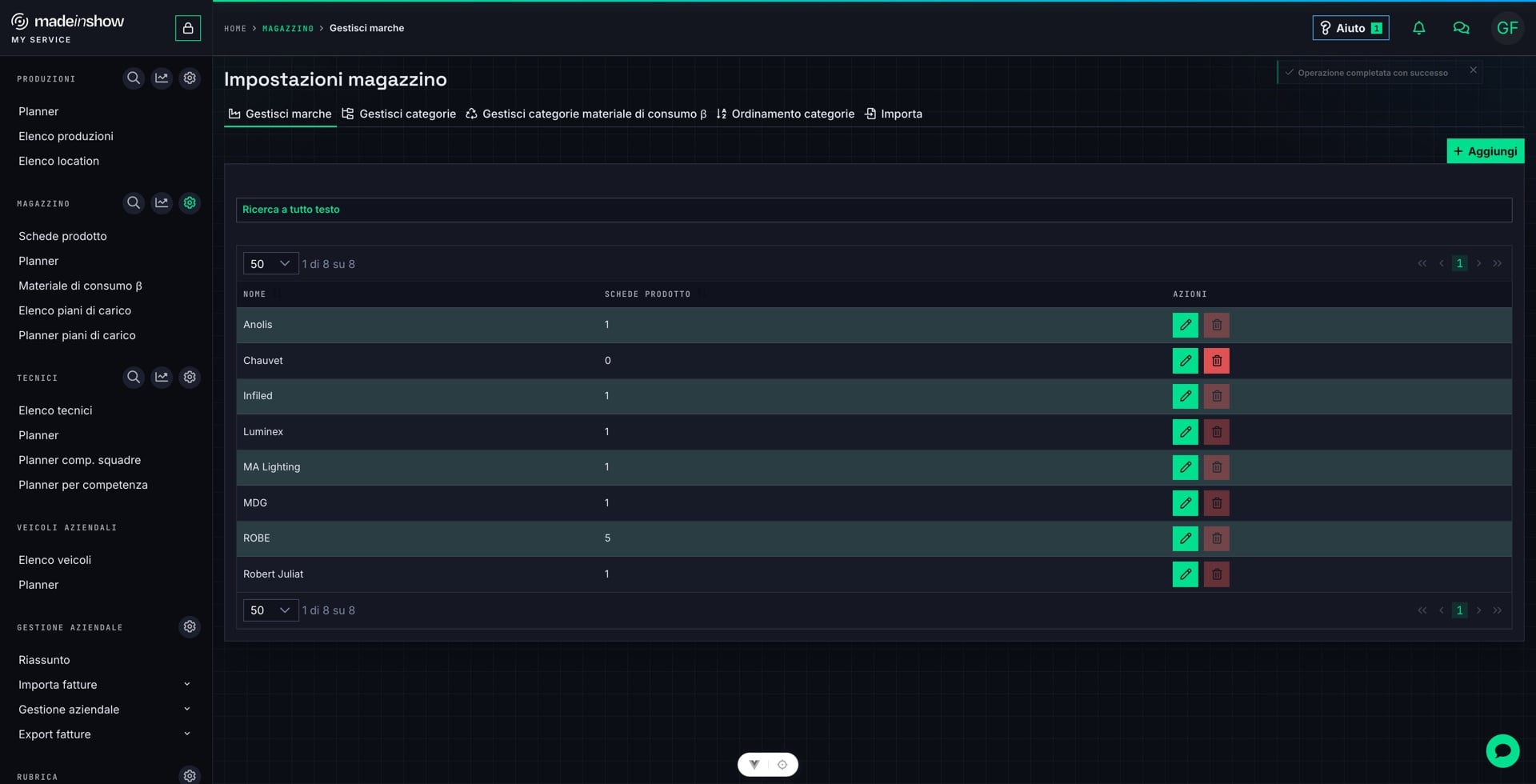Jump to the last page in top pagination
The width and height of the screenshot is (1536, 784).
coord(1497,263)
